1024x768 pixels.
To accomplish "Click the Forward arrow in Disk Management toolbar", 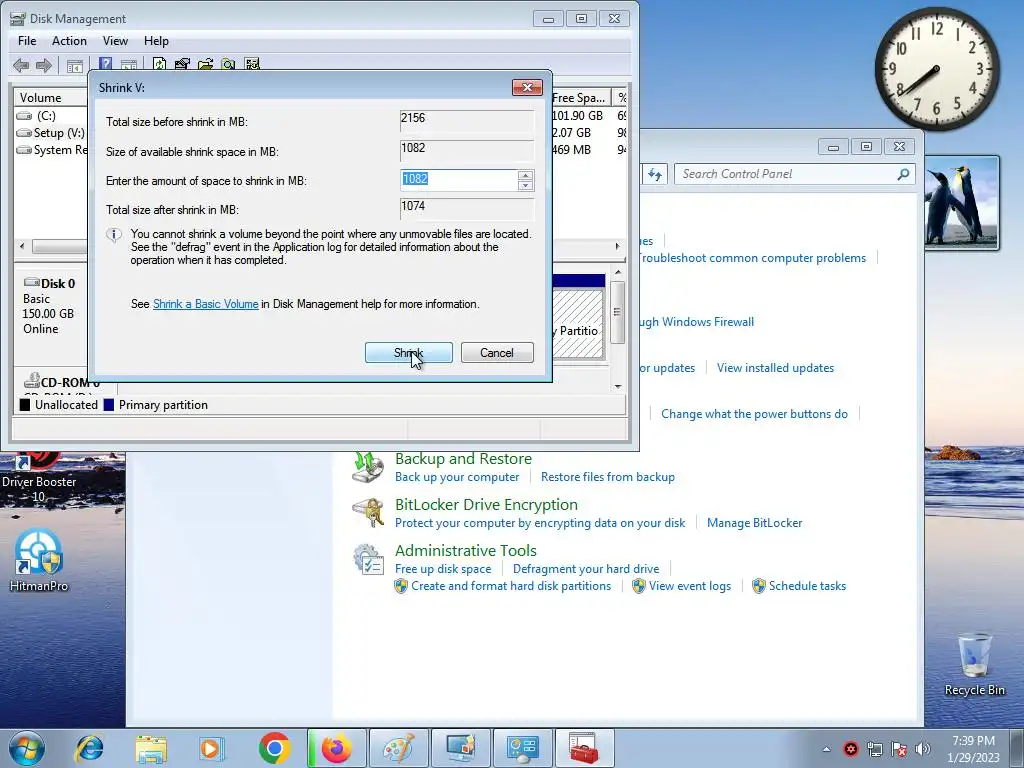I will (44, 65).
